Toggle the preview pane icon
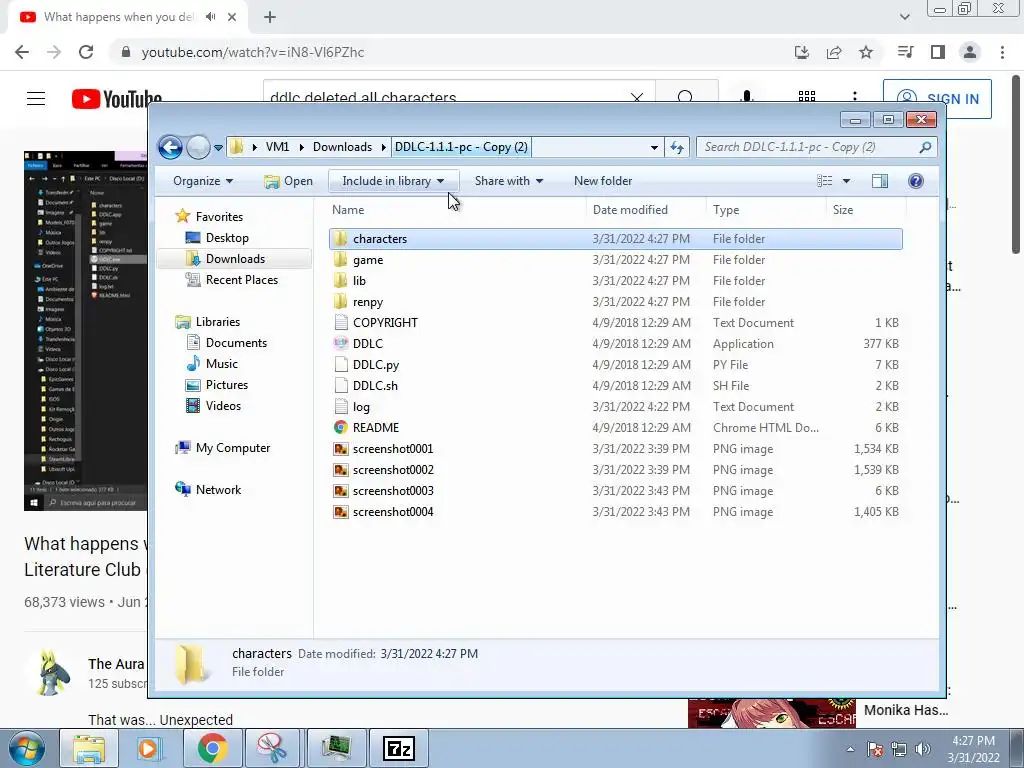 click(880, 181)
